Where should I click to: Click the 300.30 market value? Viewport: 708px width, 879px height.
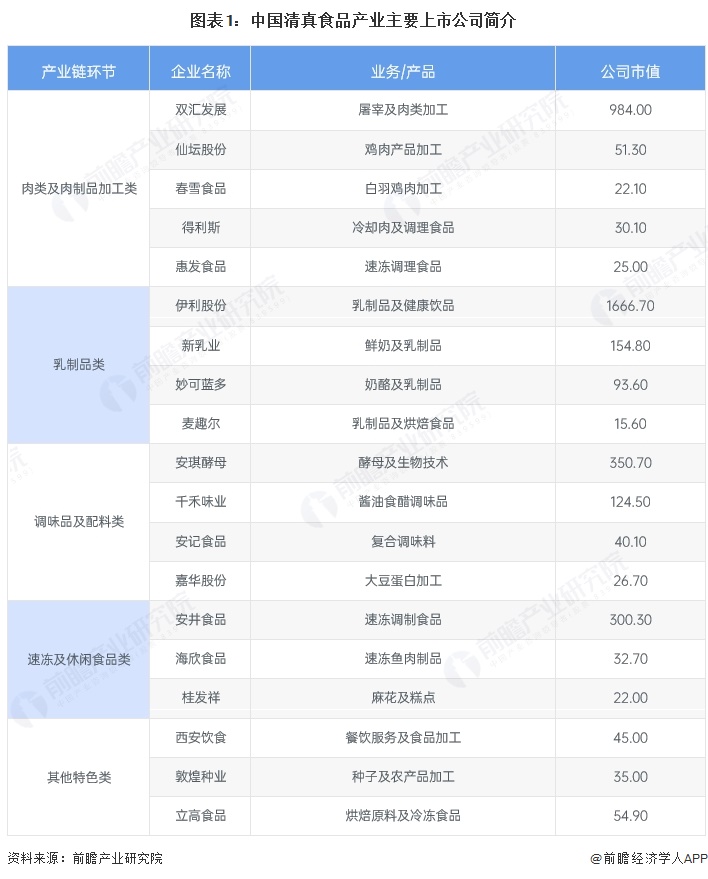[630, 619]
